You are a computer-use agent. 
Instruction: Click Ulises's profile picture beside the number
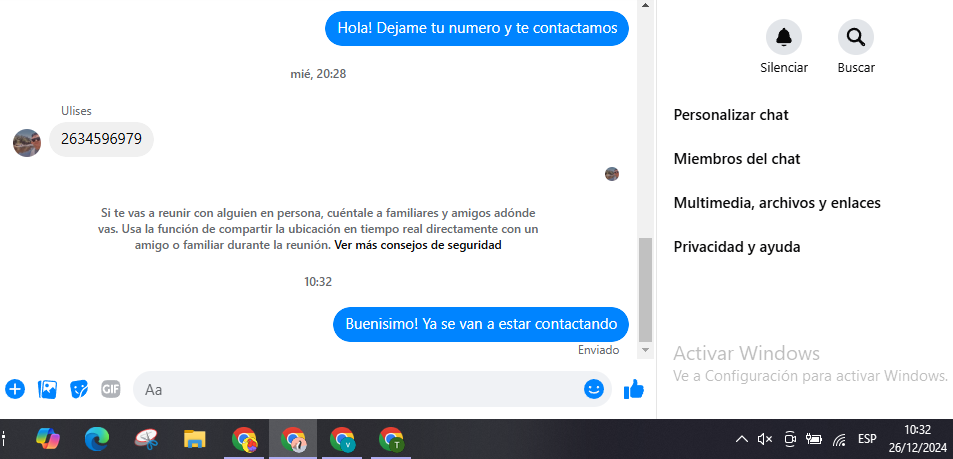(27, 143)
